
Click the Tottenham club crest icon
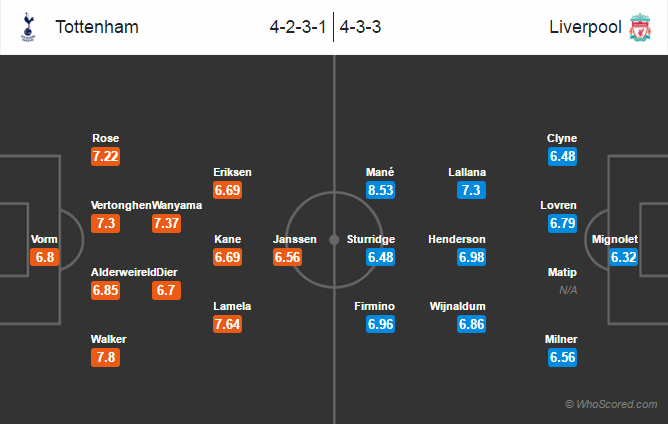point(28,27)
